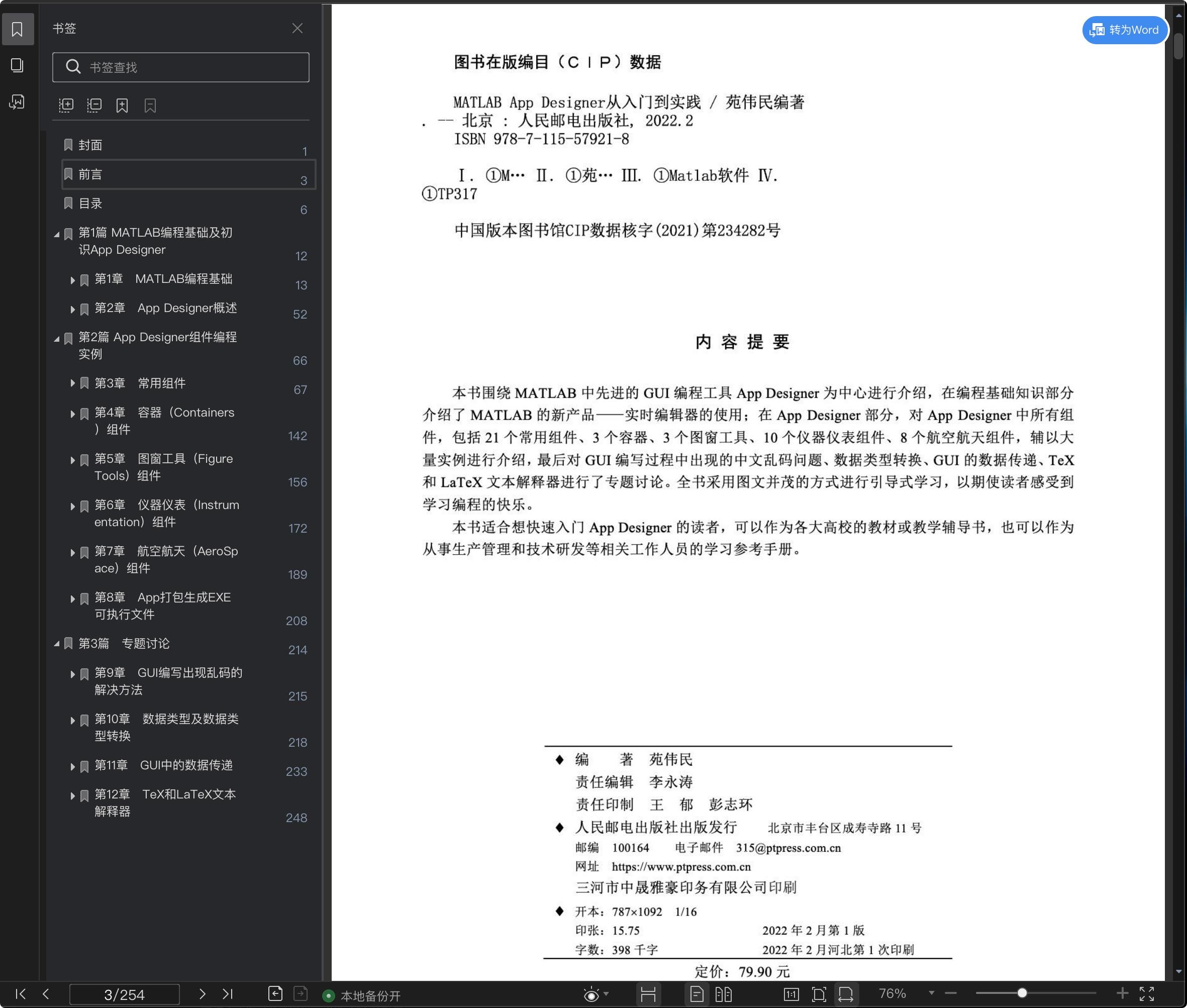The image size is (1187, 1008).
Task: Click the ISBN 978-7-115-57921-8 text
Action: 541,139
